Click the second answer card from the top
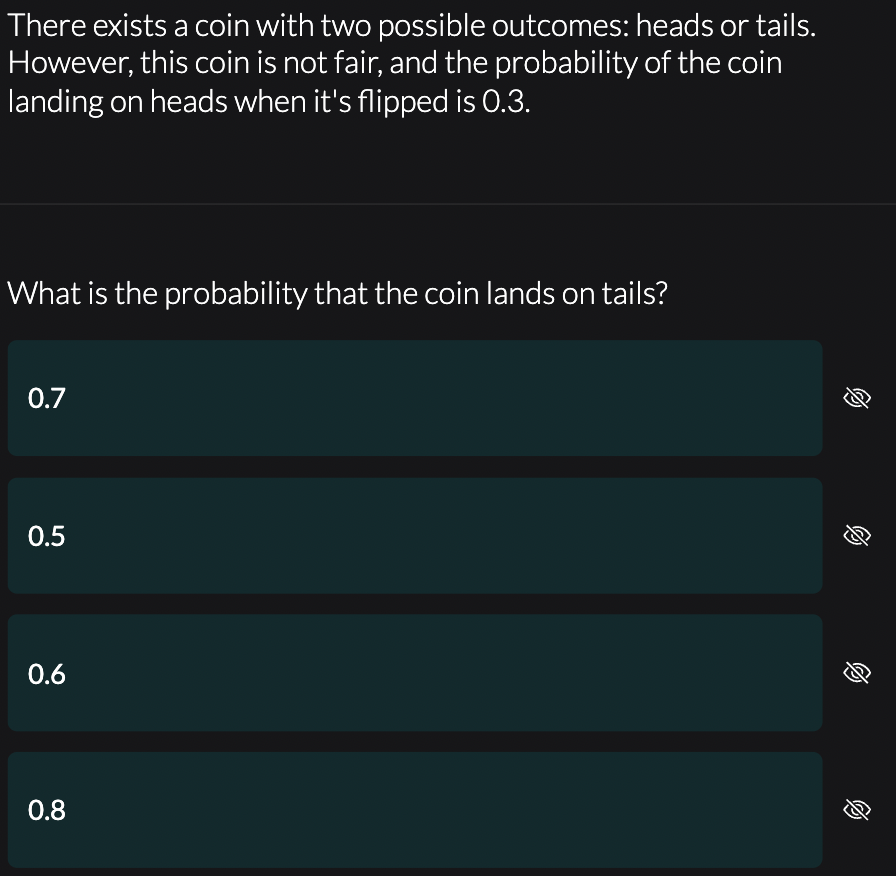896x876 pixels. pyautogui.click(x=414, y=535)
